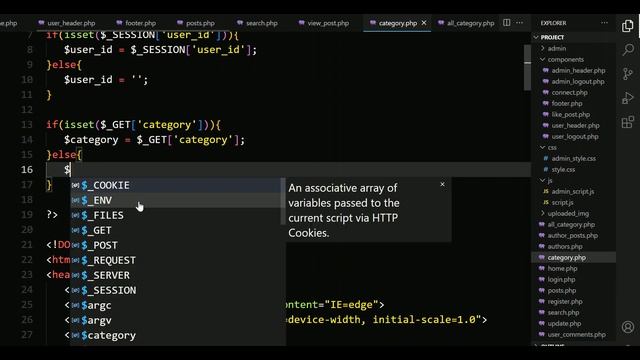Screen dimensions: 640x360
Task: Open the Search view in activity bar
Action: 628,50
